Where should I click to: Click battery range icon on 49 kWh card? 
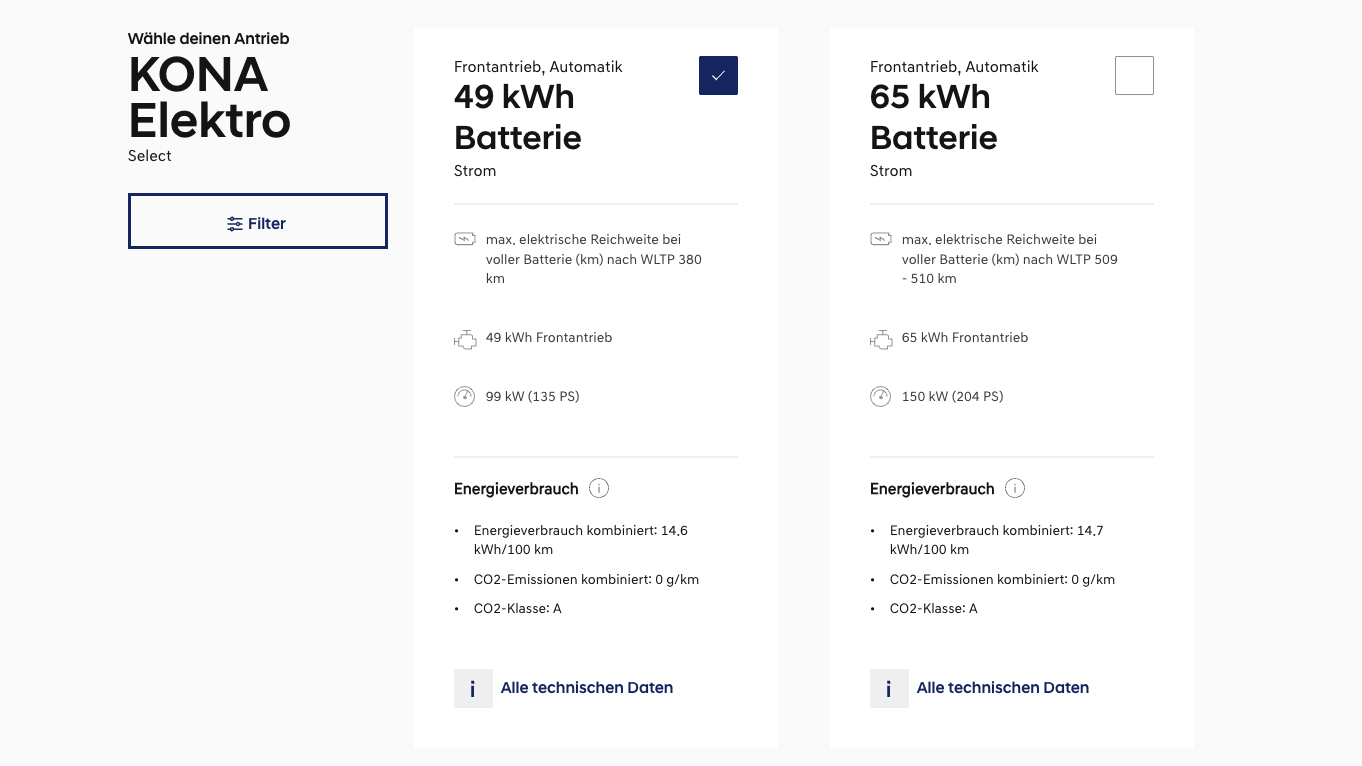pos(465,240)
